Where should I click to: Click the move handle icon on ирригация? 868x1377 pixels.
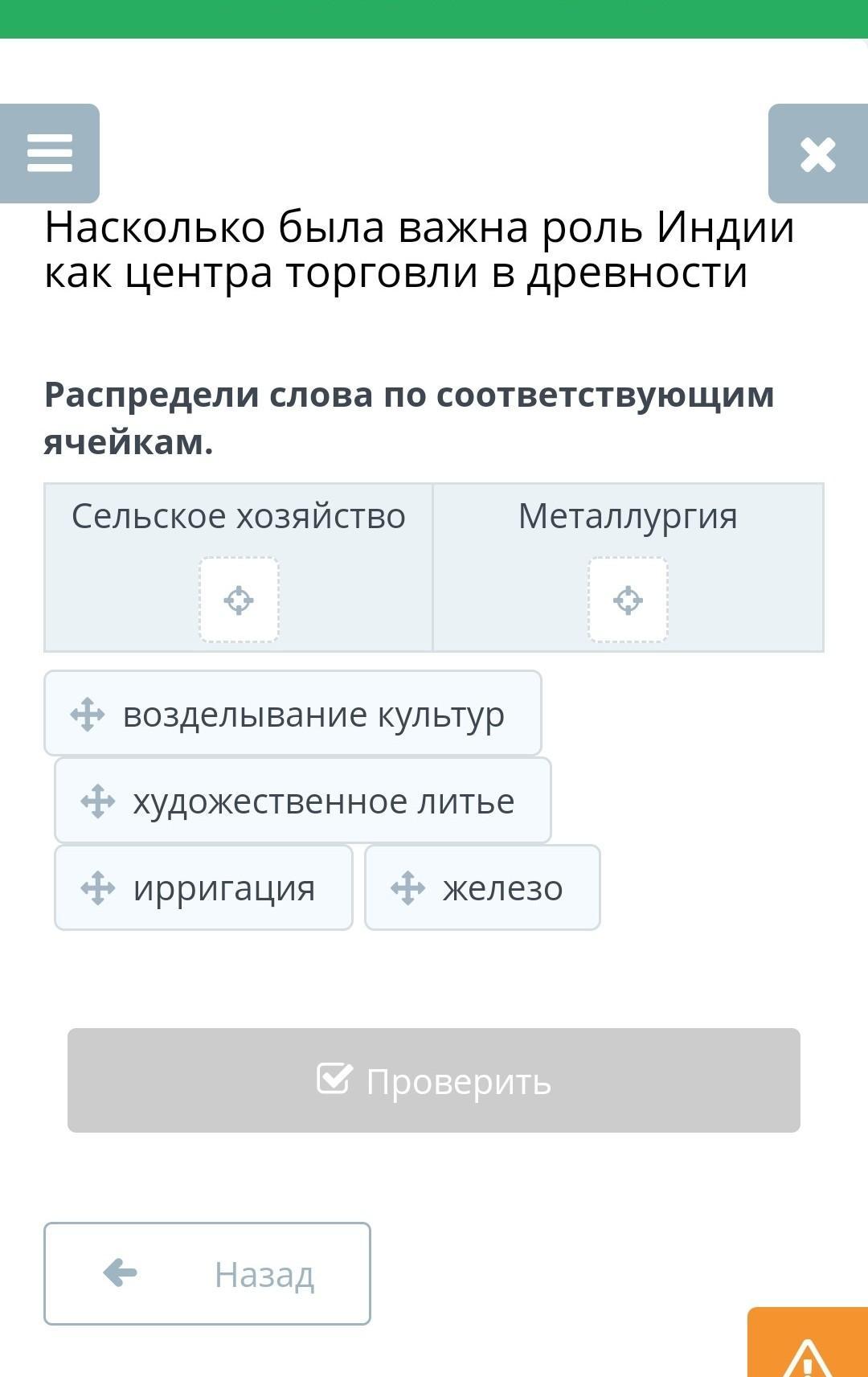tap(98, 887)
